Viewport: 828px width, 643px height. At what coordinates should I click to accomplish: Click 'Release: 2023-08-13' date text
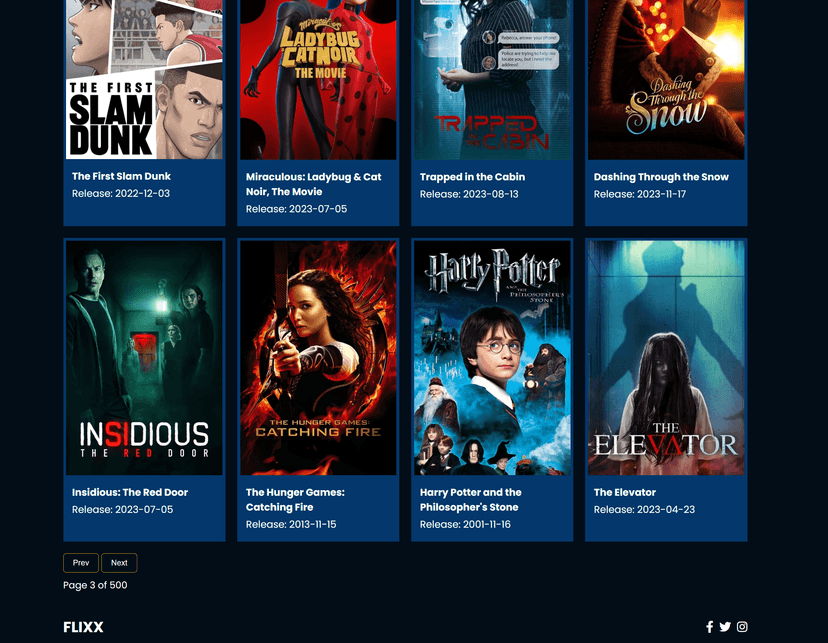469,194
